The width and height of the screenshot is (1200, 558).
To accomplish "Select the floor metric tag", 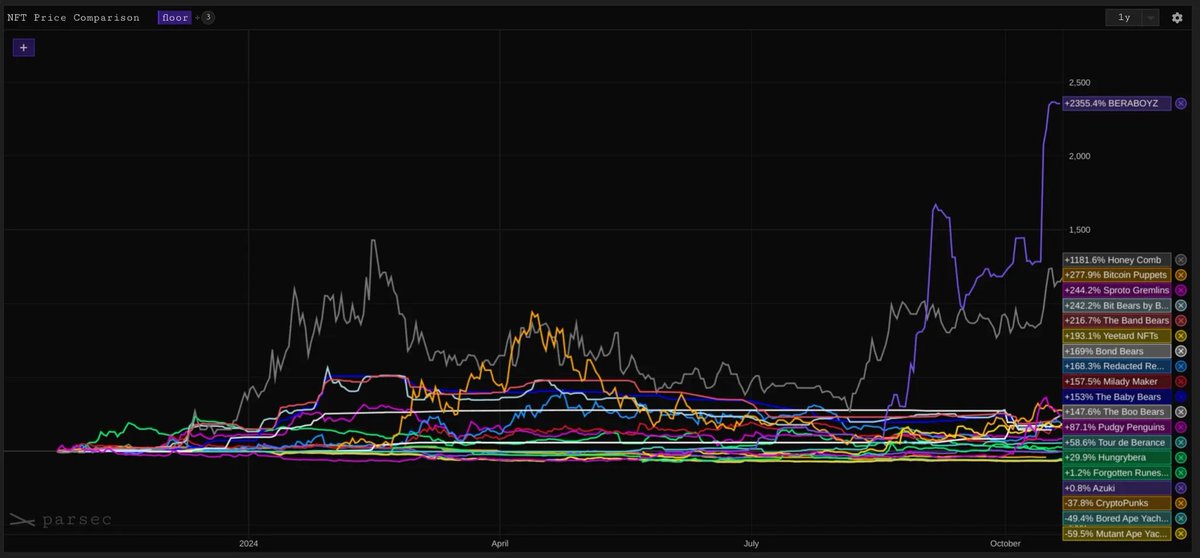I will pos(174,18).
